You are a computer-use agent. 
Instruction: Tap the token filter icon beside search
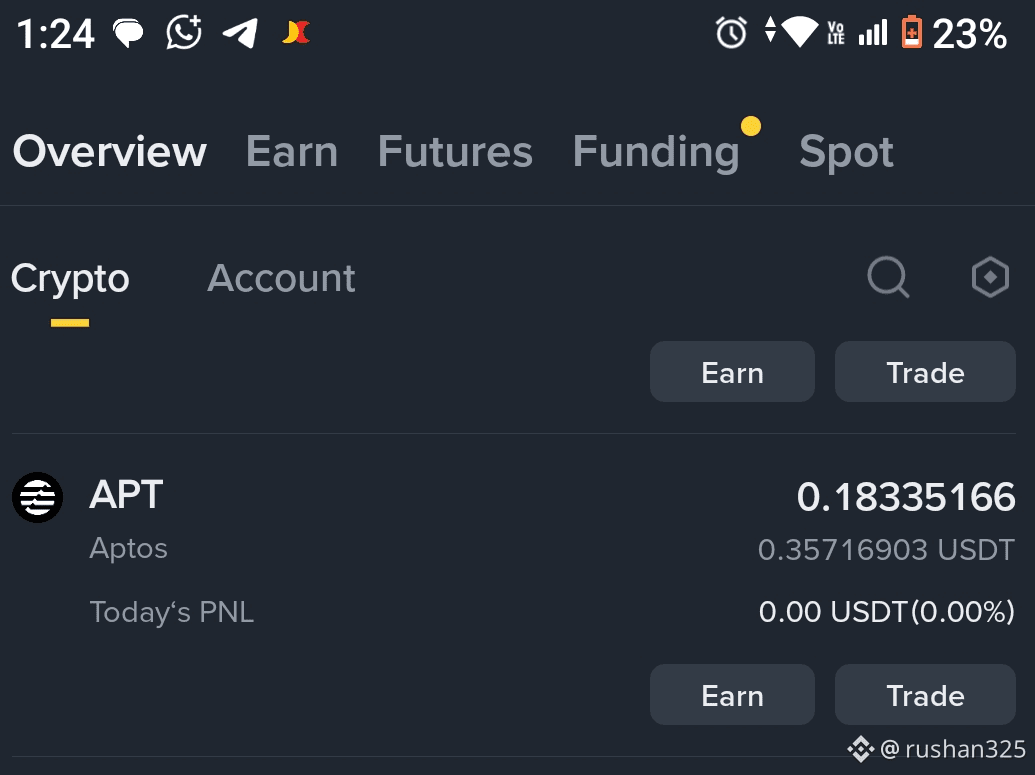click(x=990, y=277)
